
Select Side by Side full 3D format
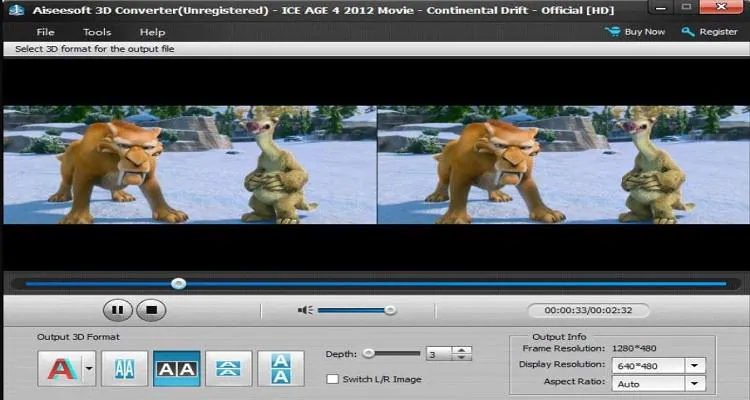click(176, 368)
